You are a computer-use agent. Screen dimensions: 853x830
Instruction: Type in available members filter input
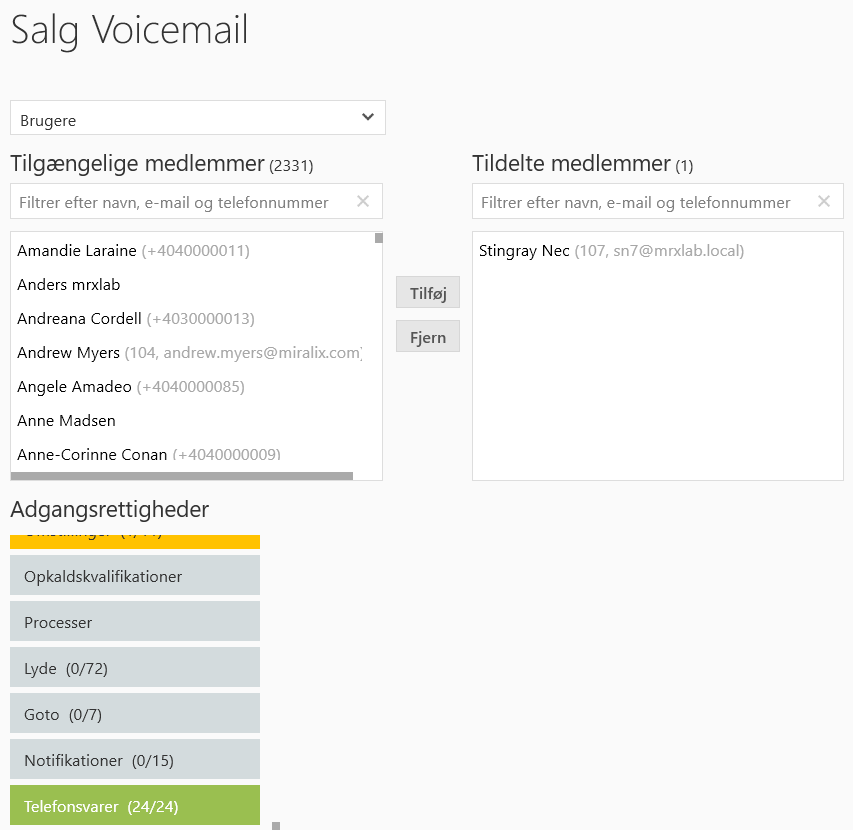tap(180, 202)
